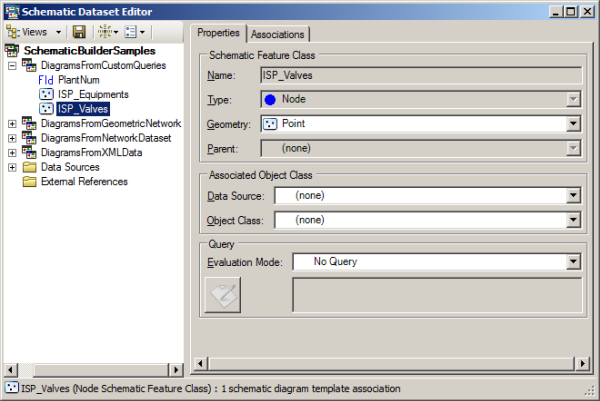Click the External References folder icon

30,182
